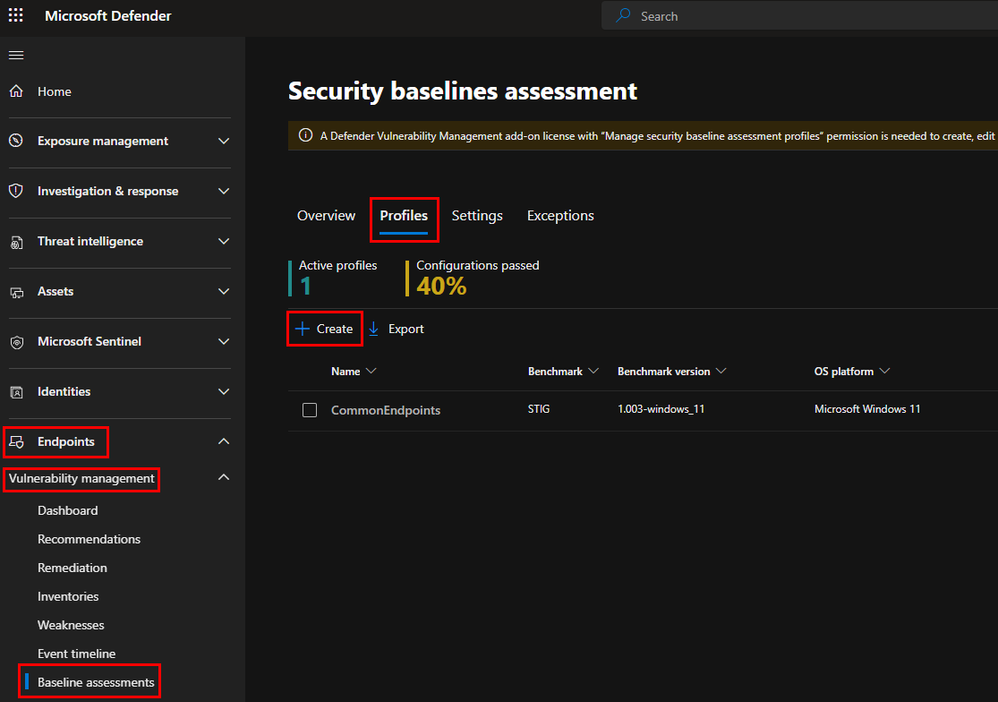Open Recommendations under Vulnerability management
The image size is (998, 702).
click(x=89, y=539)
